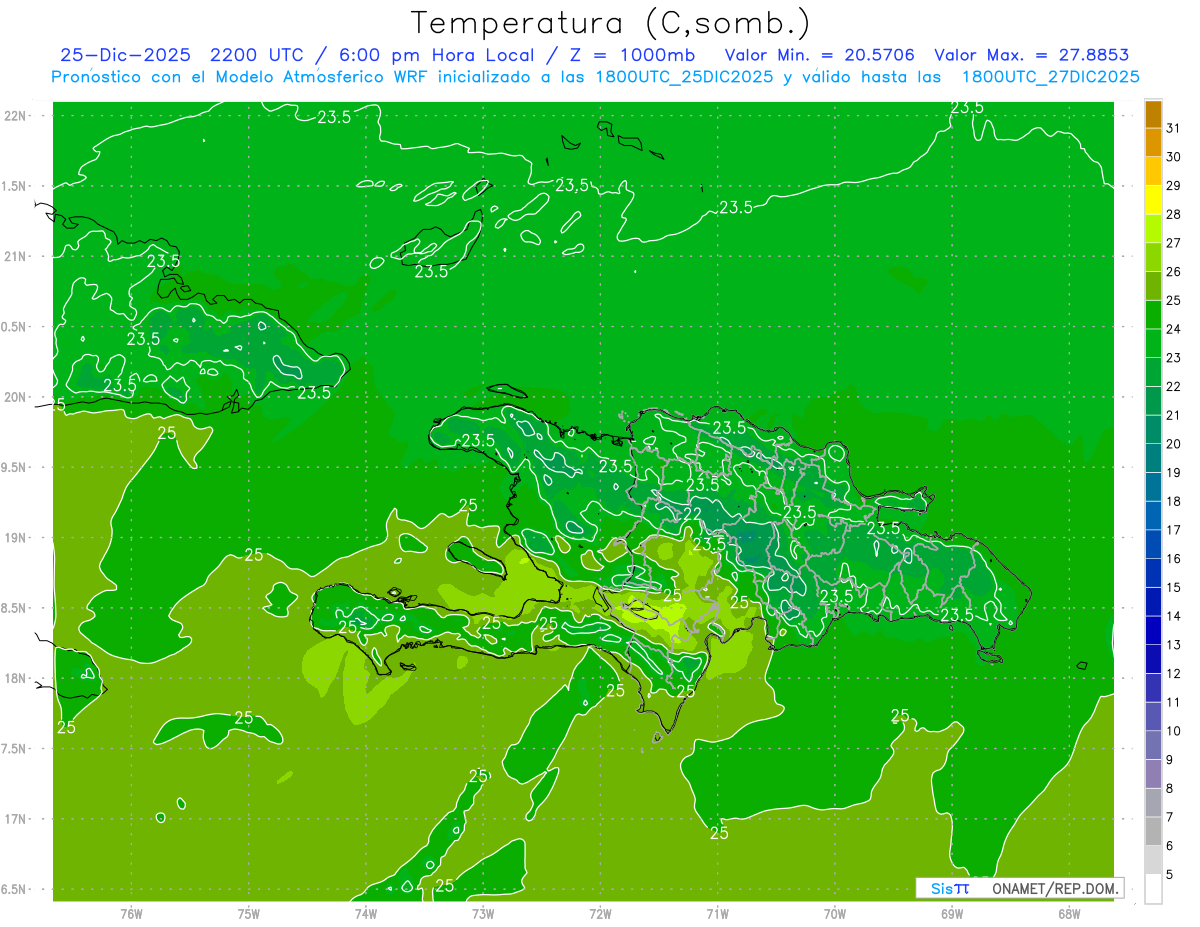Click the longitude label "71W"
The image size is (1200, 927).
pyautogui.click(x=717, y=913)
